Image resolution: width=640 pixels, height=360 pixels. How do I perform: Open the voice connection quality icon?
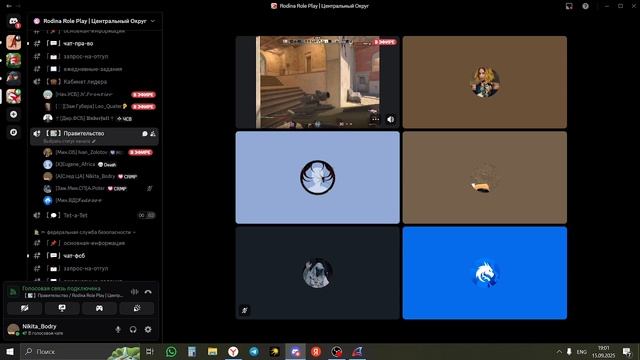point(13,291)
